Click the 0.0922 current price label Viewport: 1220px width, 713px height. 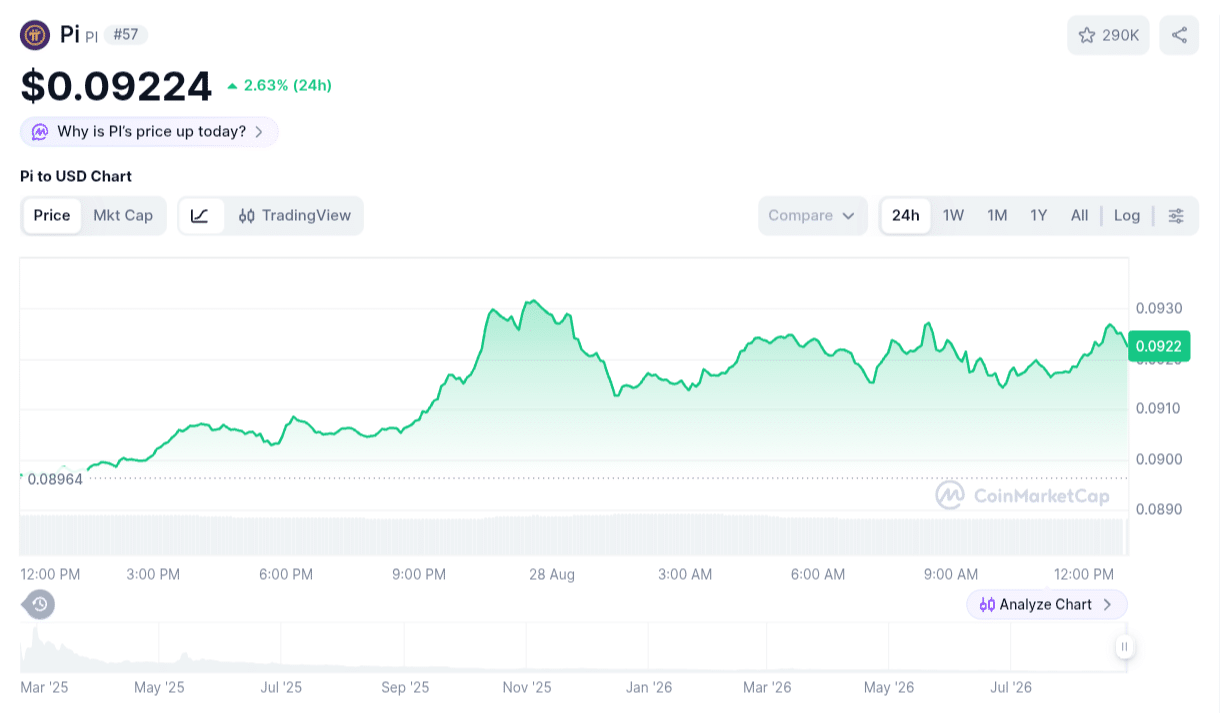pyautogui.click(x=1159, y=346)
